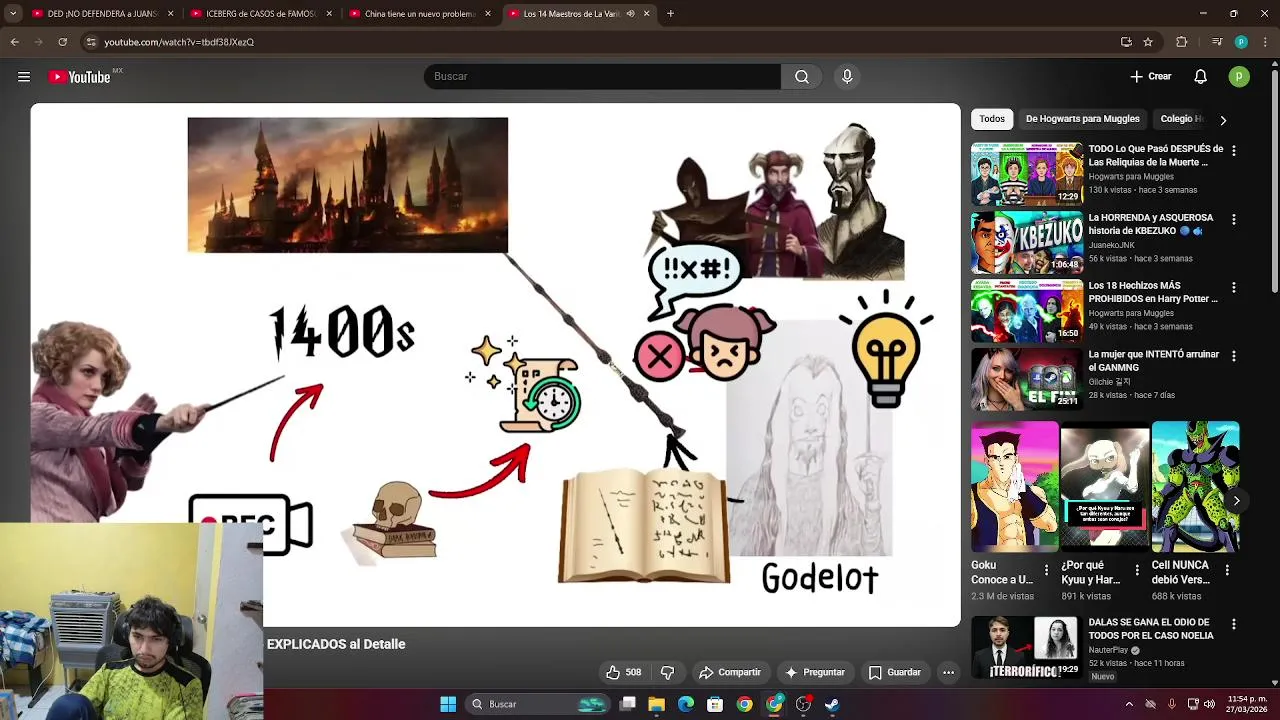The height and width of the screenshot is (720, 1280).
Task: Show next Shorts with the arrow
Action: click(1236, 501)
